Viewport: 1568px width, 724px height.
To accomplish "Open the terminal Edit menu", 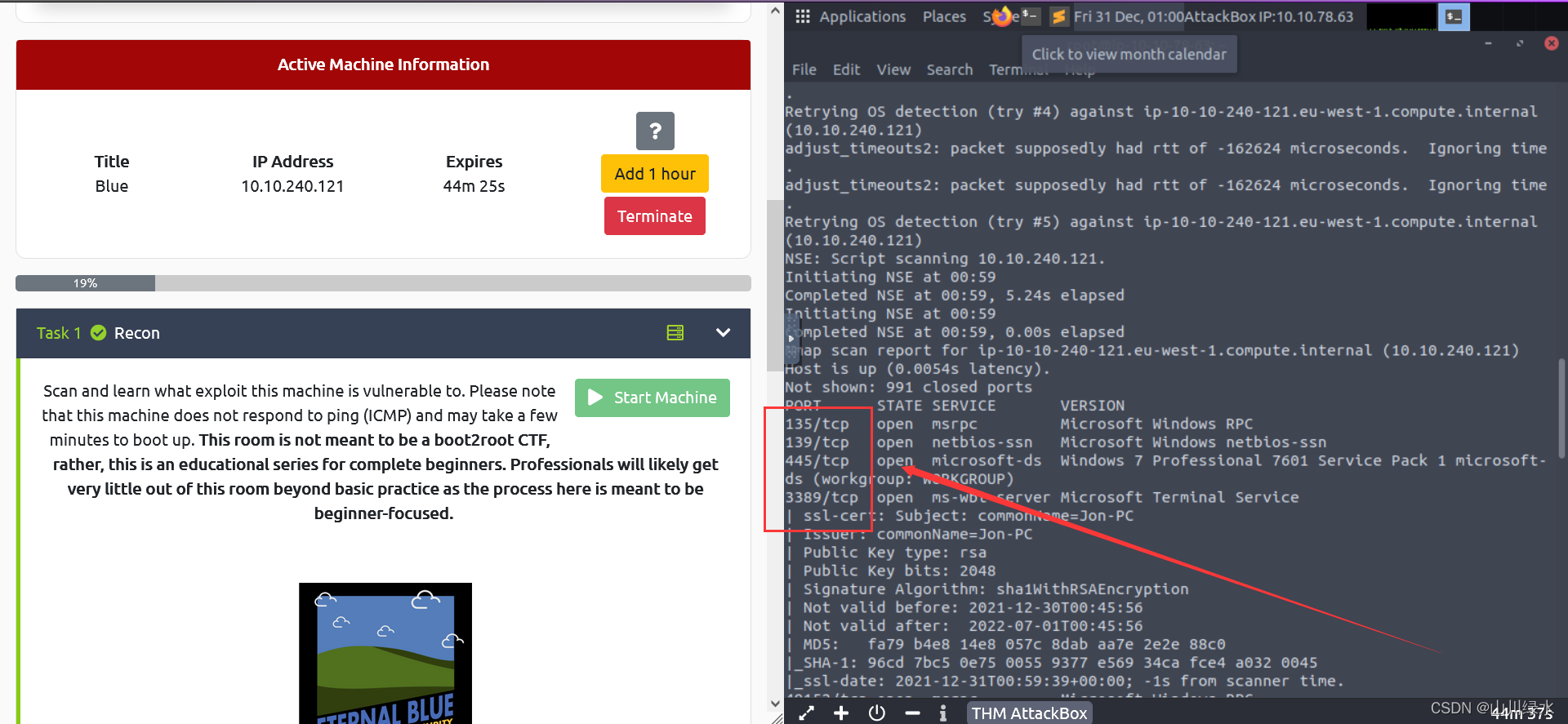I will [x=847, y=70].
